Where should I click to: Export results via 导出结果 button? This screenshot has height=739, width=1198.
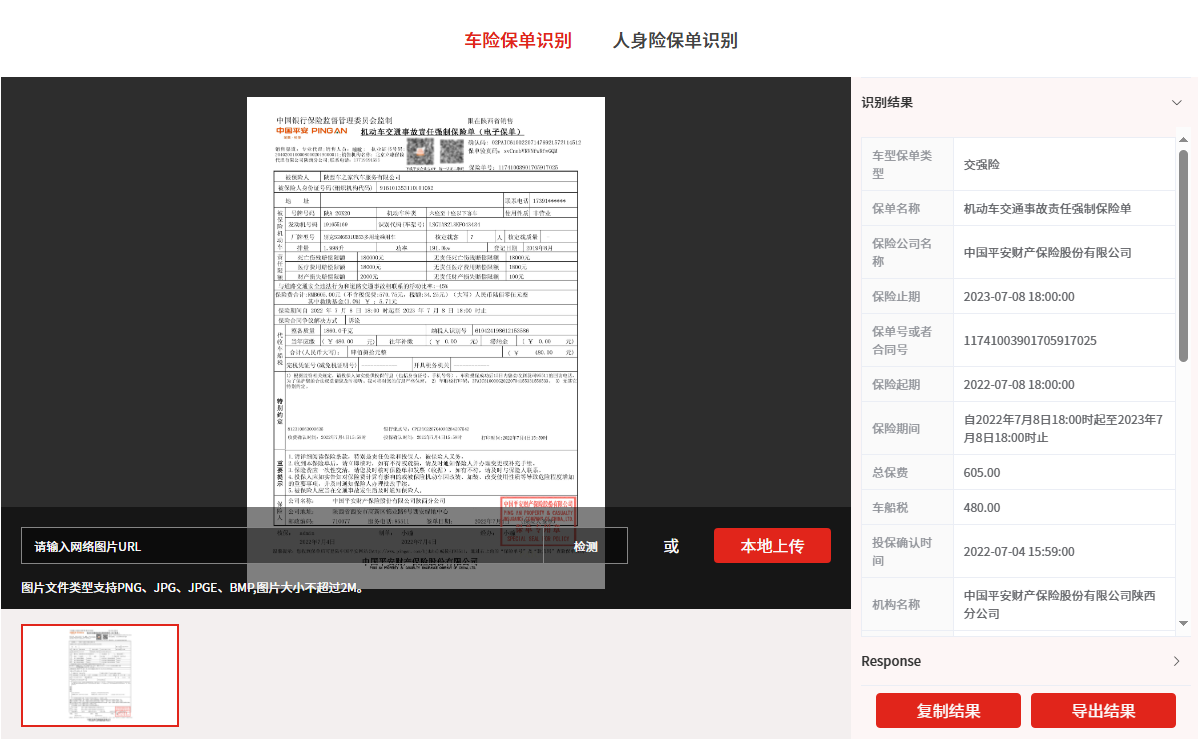click(1103, 711)
